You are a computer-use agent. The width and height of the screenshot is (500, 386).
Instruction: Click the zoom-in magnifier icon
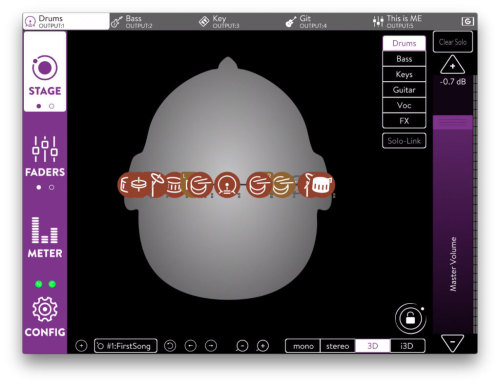click(x=263, y=346)
